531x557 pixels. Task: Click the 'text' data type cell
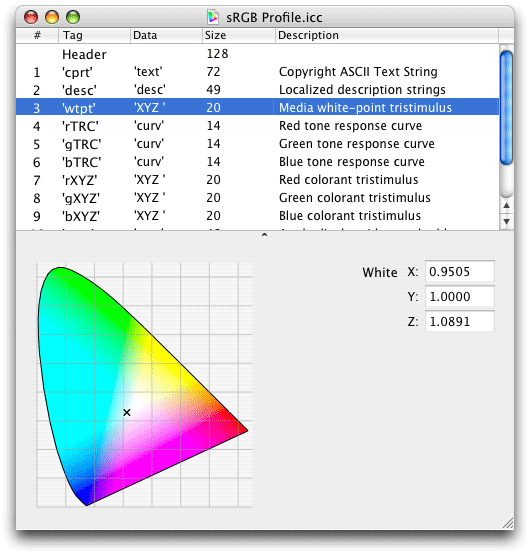(x=148, y=72)
